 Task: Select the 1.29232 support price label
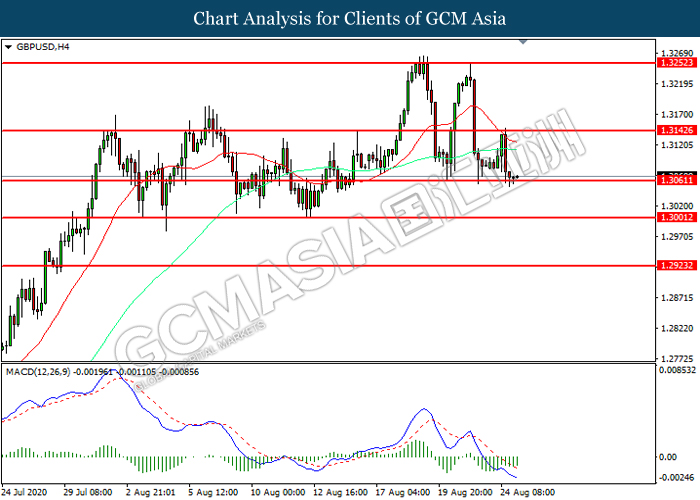point(677,266)
